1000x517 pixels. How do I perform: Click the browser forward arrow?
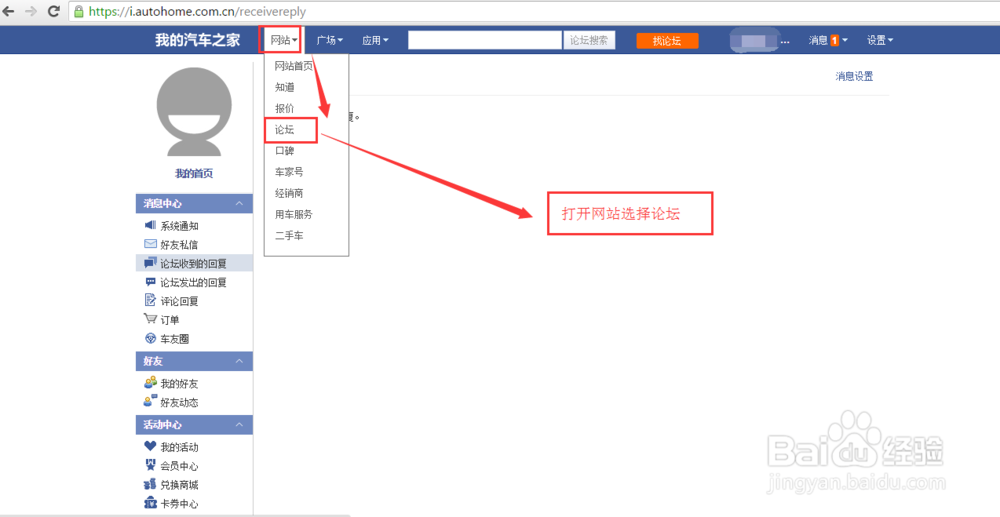pos(31,11)
